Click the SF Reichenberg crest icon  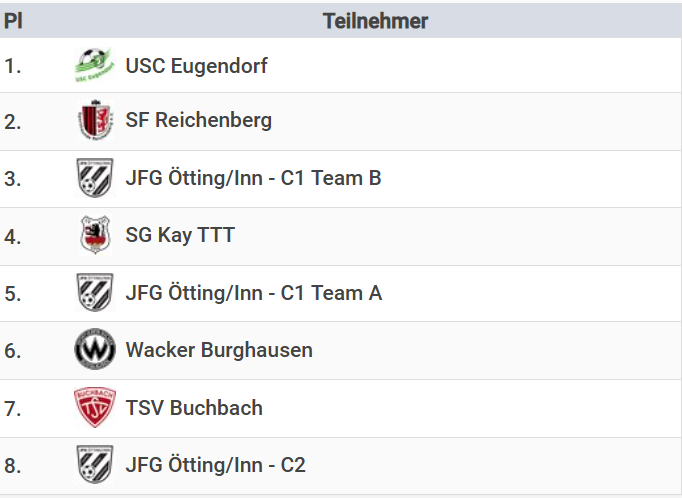coord(95,121)
